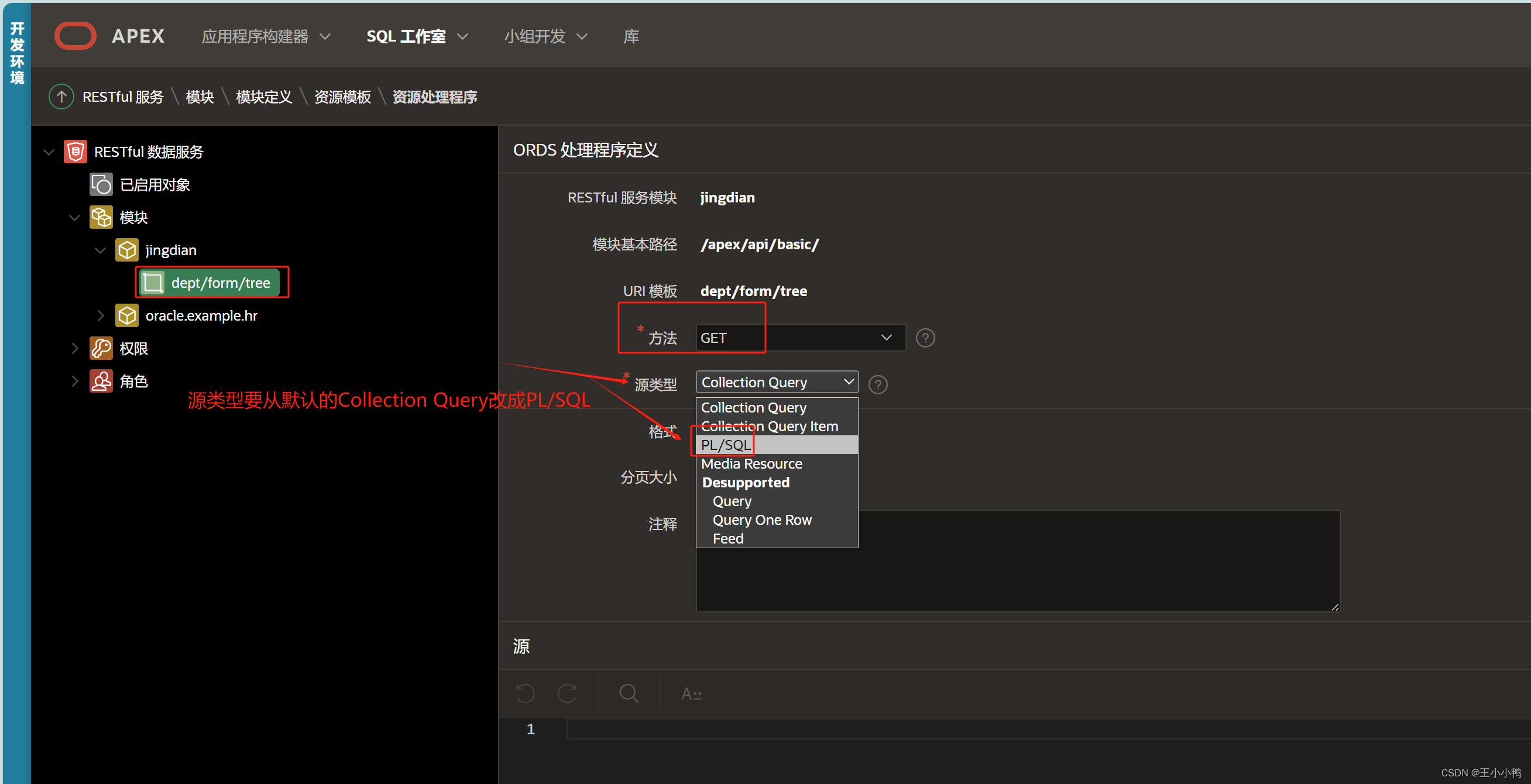Click the roles user icon
Screen dimensions: 1531x784
pyautogui.click(x=101, y=381)
